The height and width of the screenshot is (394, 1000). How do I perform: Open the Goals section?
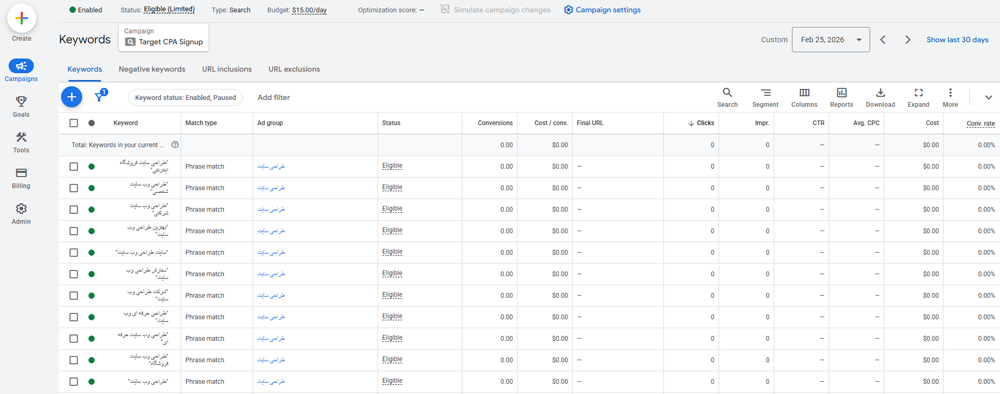click(21, 106)
